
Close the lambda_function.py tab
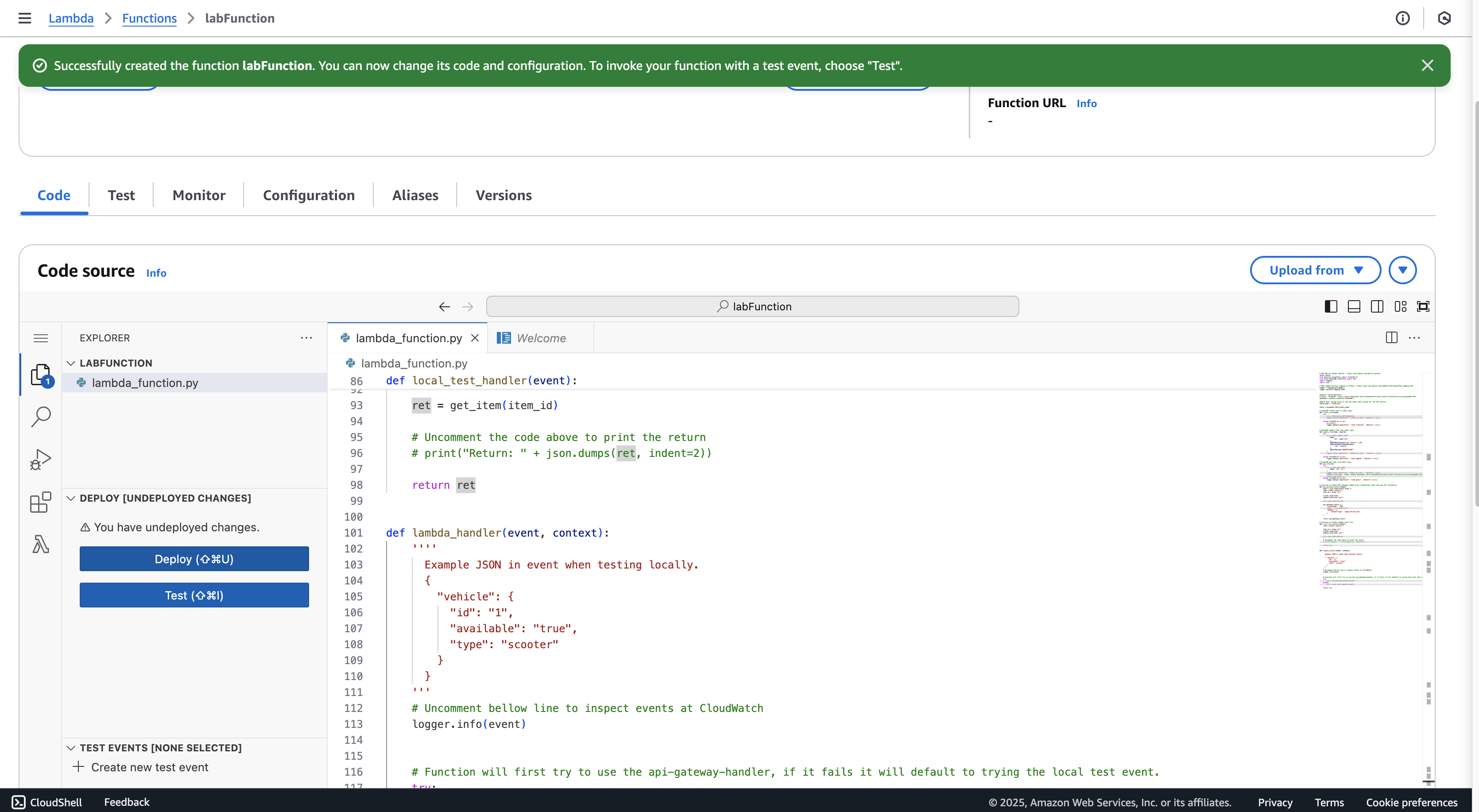[x=475, y=338]
